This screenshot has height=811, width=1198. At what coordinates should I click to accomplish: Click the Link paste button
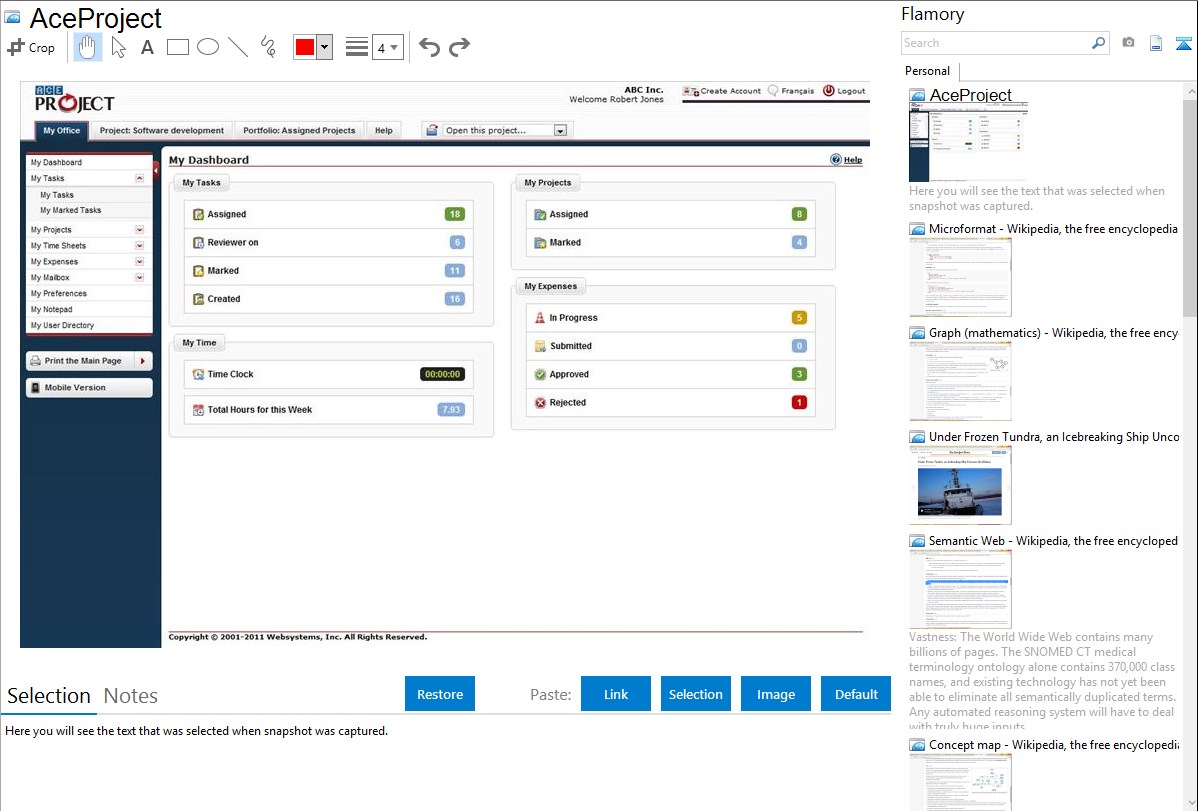616,694
